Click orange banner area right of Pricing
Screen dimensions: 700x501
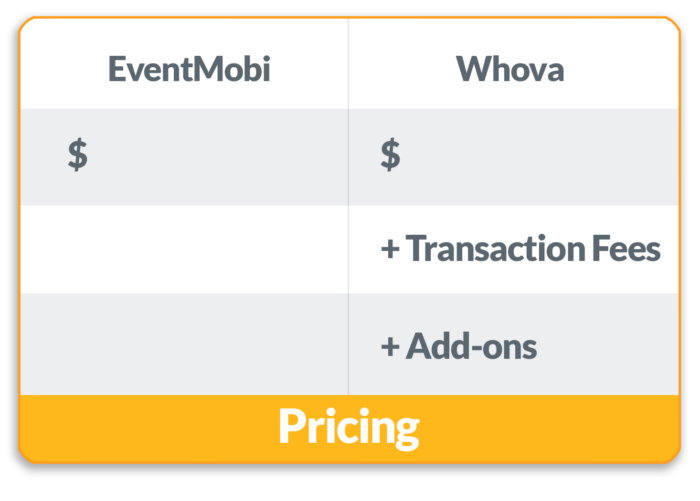pos(550,428)
